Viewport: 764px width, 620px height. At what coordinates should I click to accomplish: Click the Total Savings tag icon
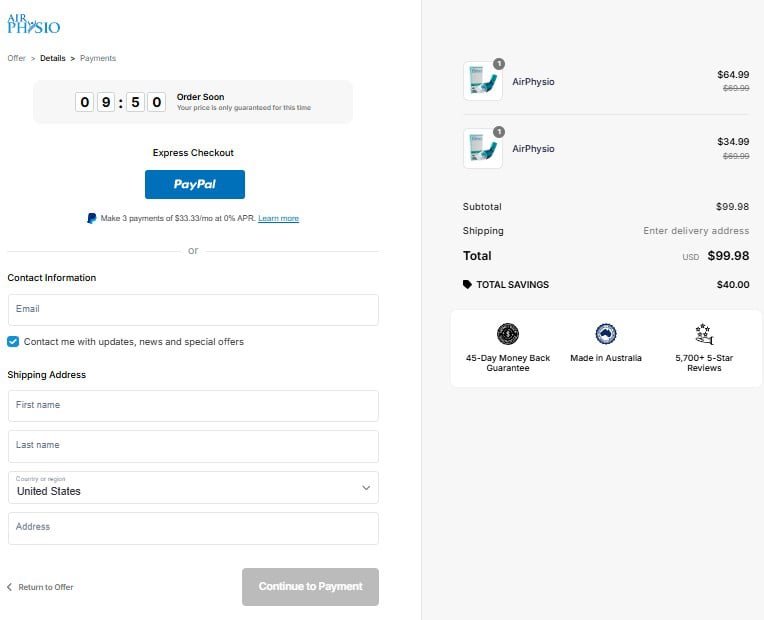(x=467, y=284)
